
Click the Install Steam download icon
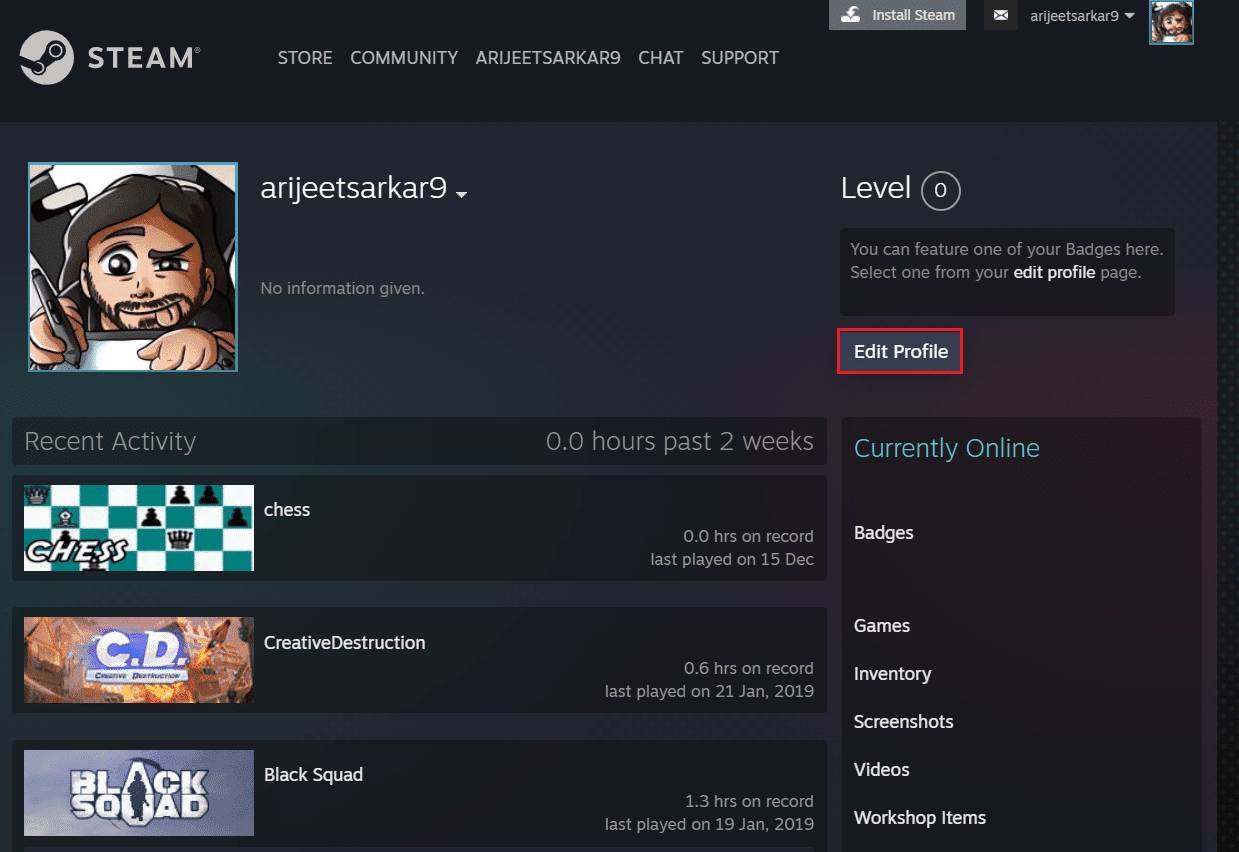pyautogui.click(x=850, y=15)
